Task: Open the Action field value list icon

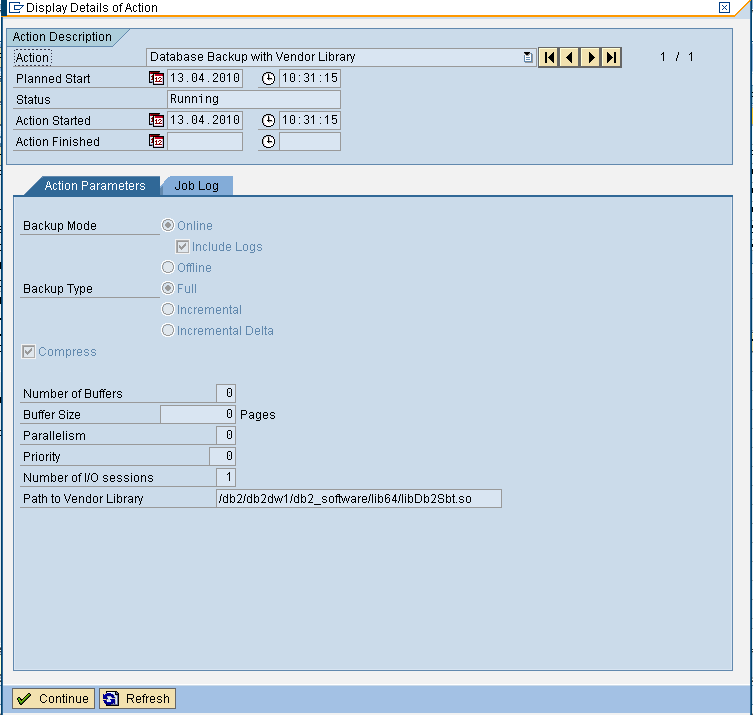Action: pyautogui.click(x=528, y=57)
